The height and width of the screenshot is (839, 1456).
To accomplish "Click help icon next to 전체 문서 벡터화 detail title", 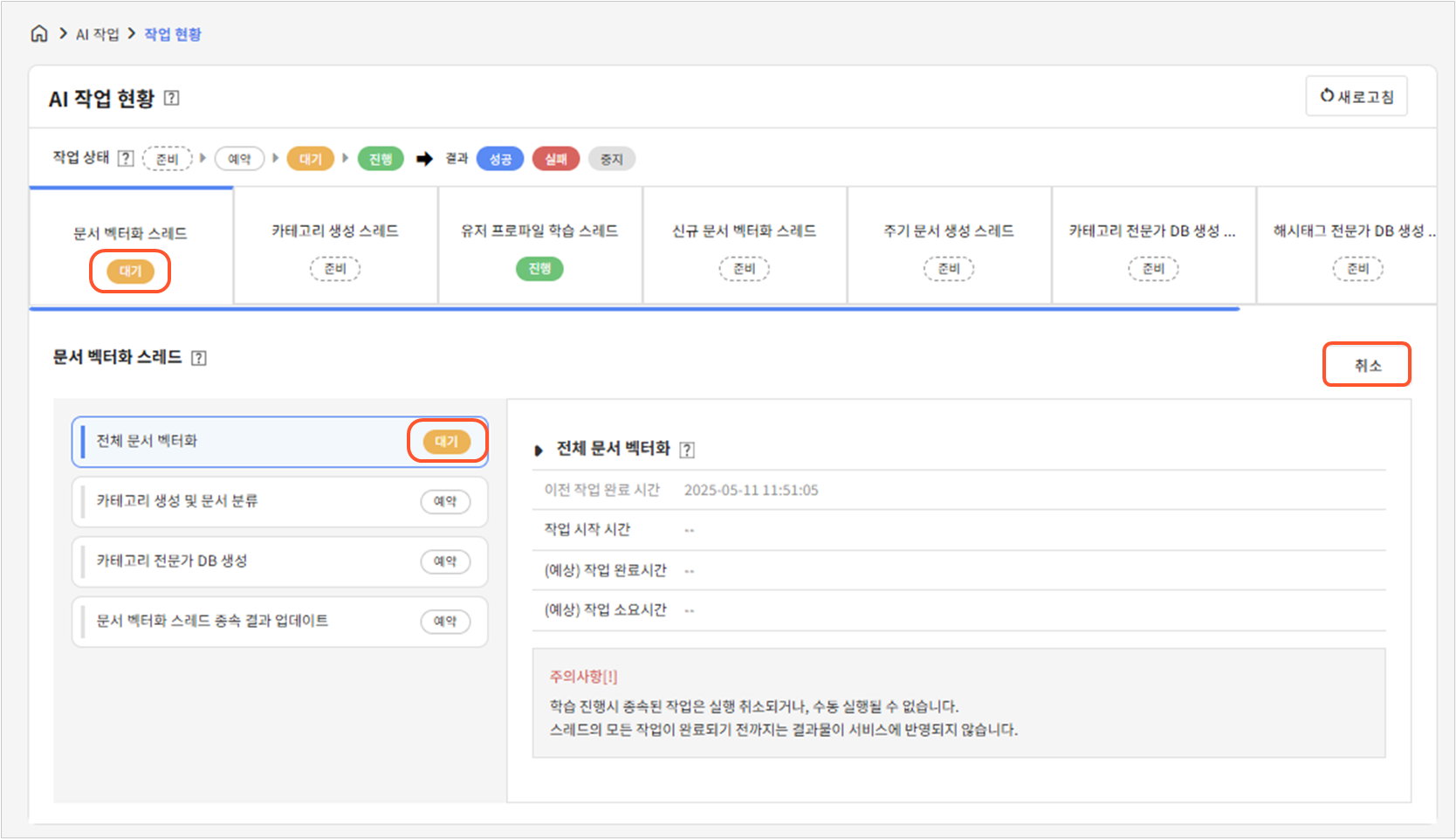I will pyautogui.click(x=687, y=450).
